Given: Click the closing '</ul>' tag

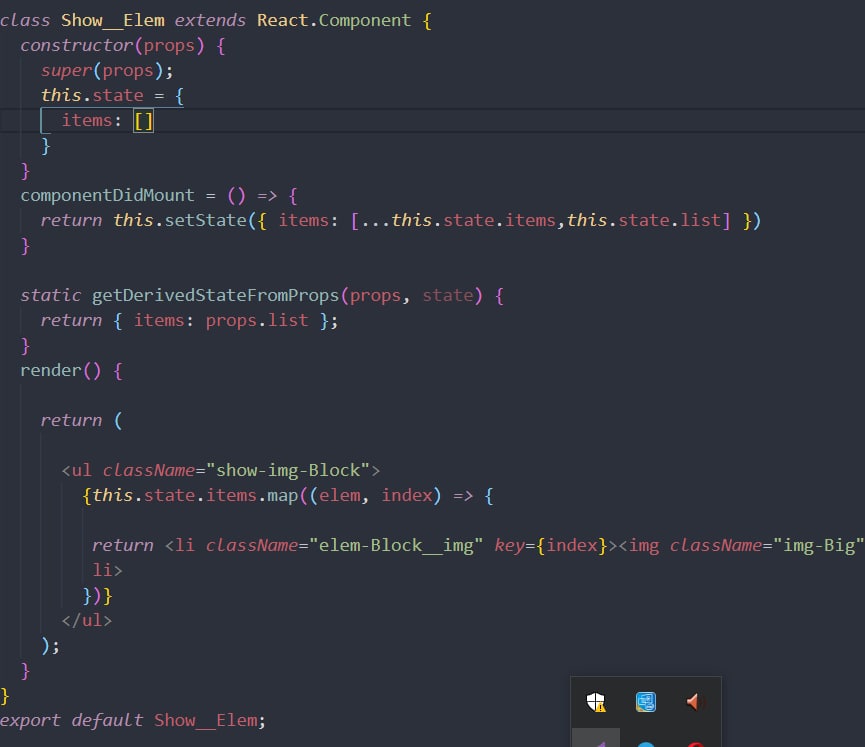Looking at the screenshot, I should click(87, 620).
